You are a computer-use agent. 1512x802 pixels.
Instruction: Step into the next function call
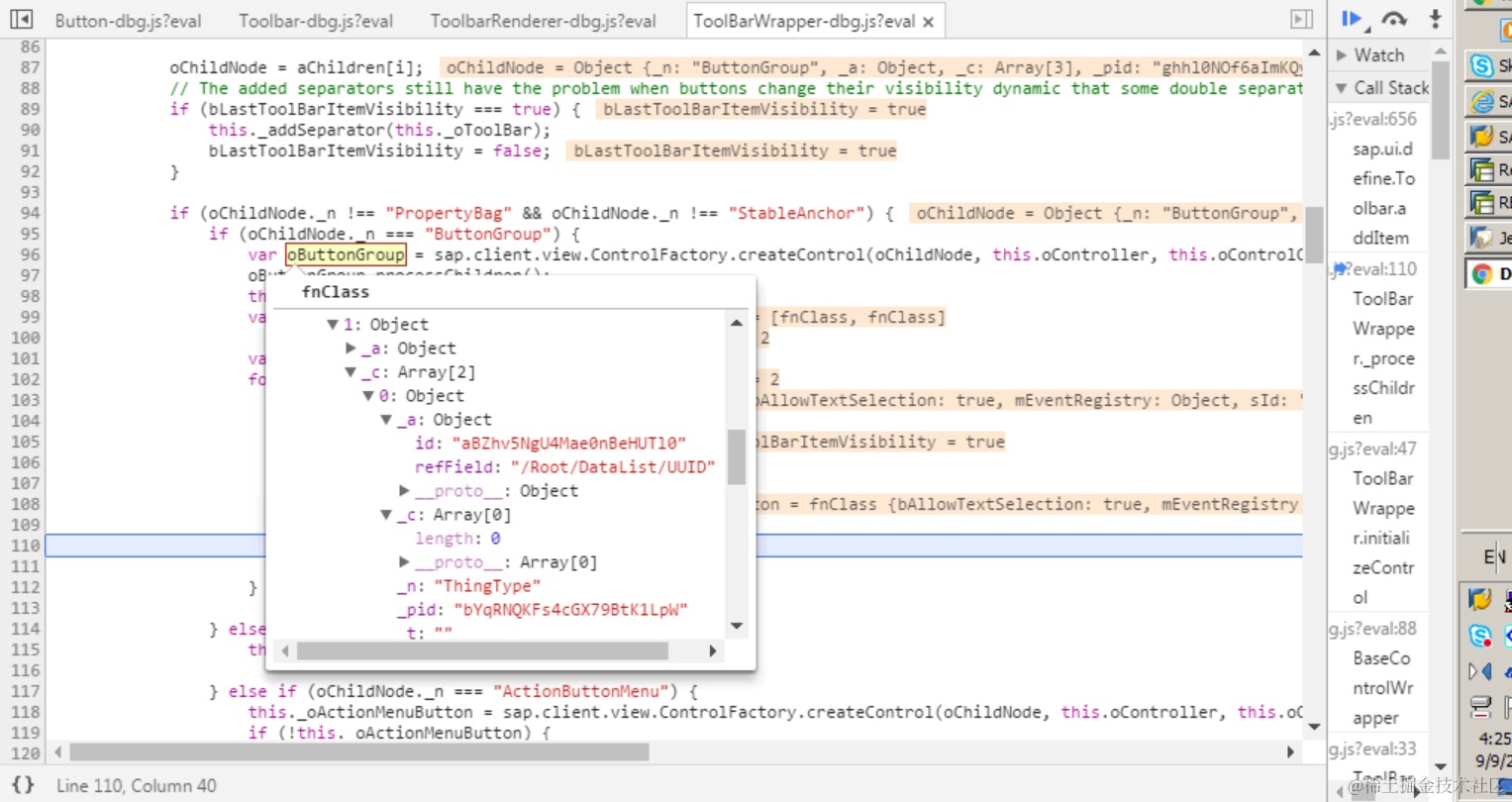point(1435,19)
